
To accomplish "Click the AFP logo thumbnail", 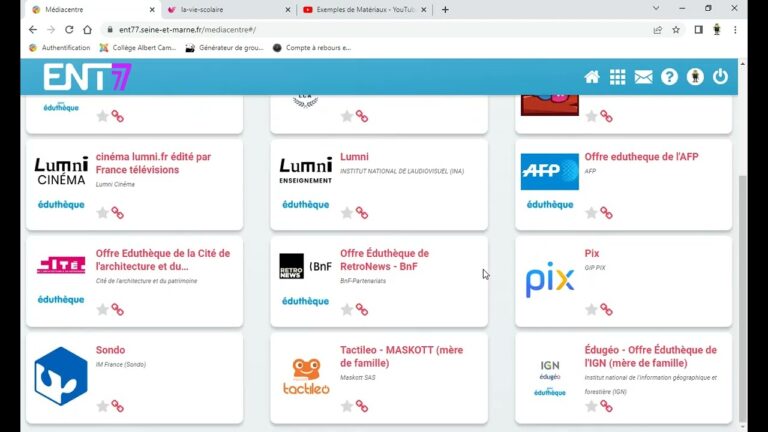I will click(x=550, y=171).
